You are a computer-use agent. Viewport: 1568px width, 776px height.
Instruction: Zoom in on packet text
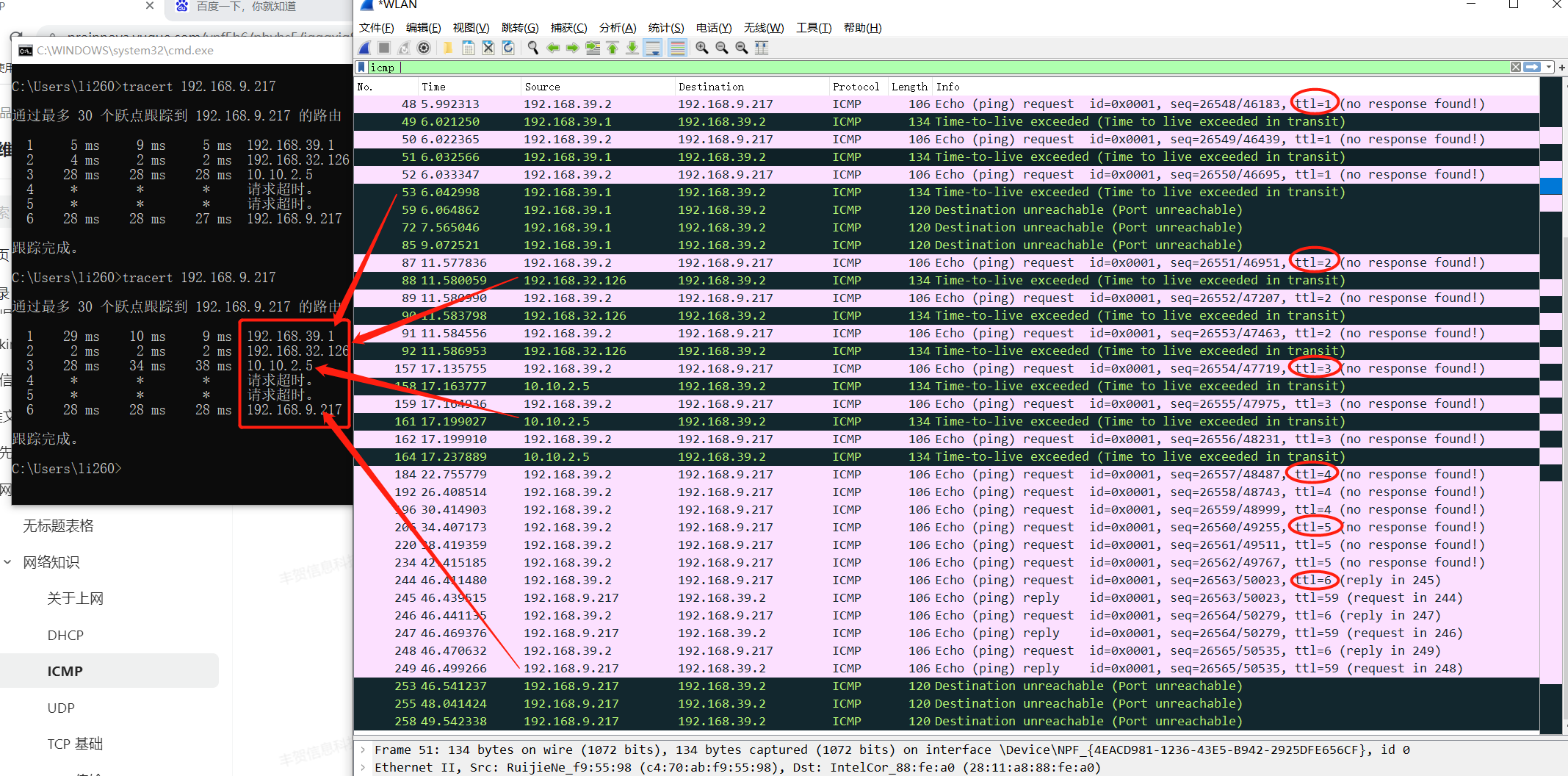pos(702,48)
